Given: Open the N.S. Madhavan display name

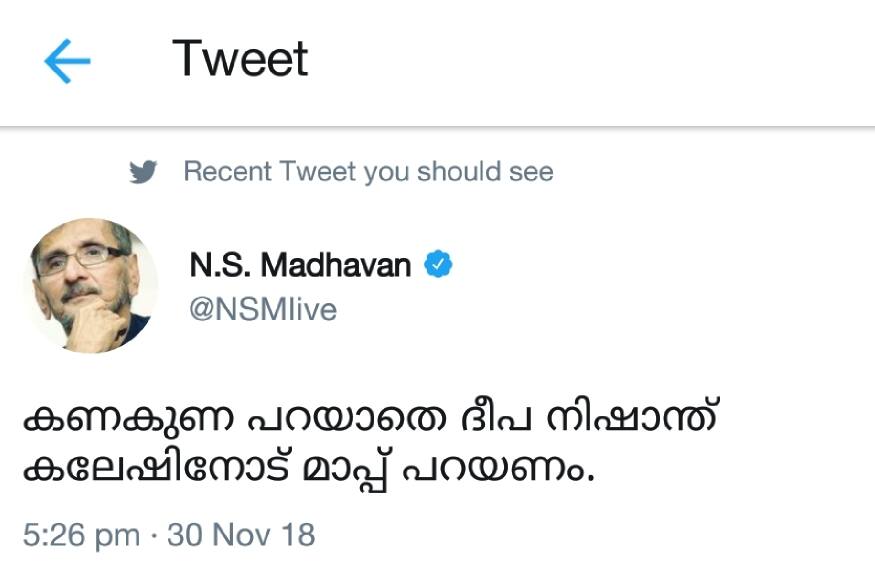Looking at the screenshot, I should (300, 266).
